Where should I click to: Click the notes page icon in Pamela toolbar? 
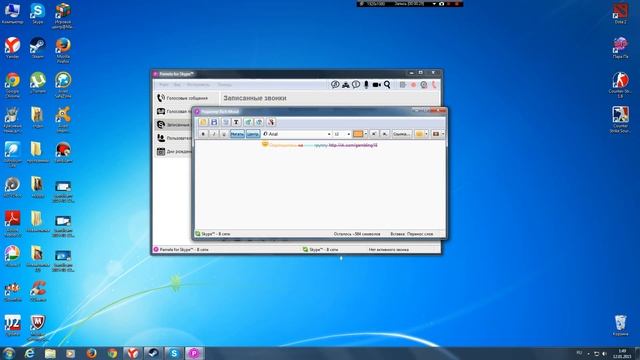403,85
